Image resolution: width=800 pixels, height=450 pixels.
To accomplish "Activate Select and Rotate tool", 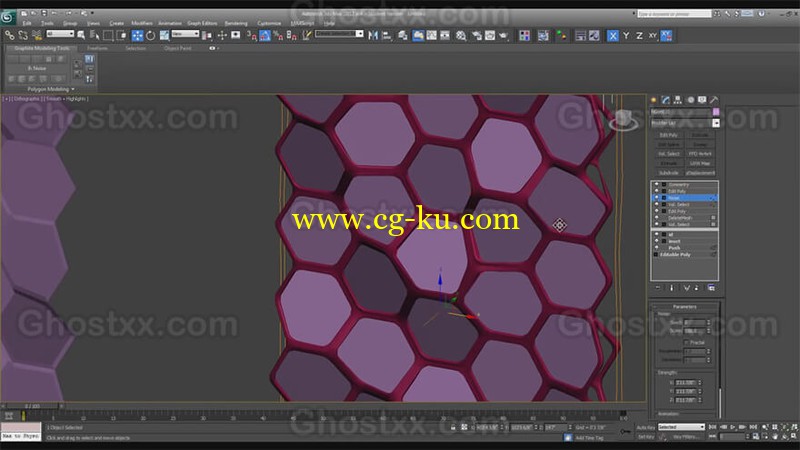I will [x=151, y=35].
